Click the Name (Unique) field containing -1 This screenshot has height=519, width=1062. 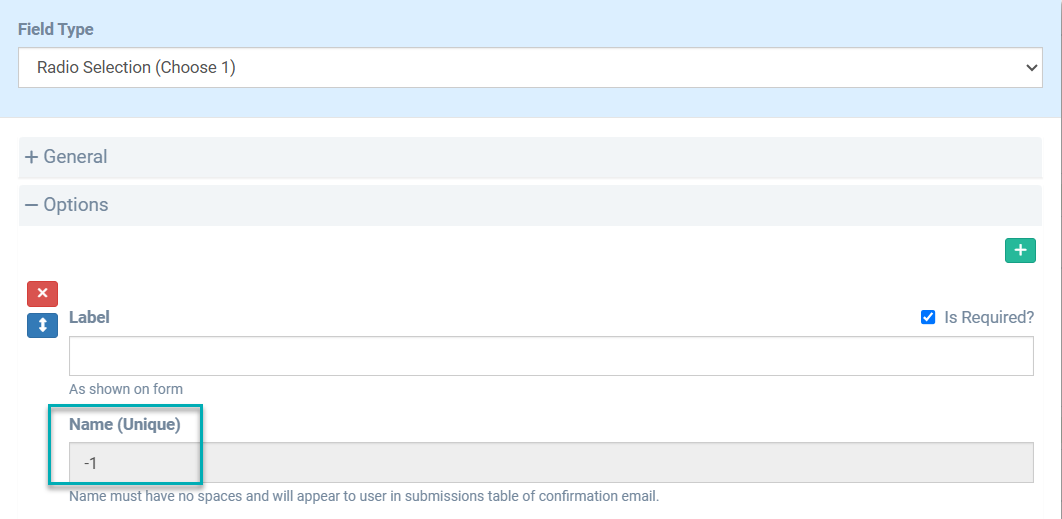coord(550,463)
